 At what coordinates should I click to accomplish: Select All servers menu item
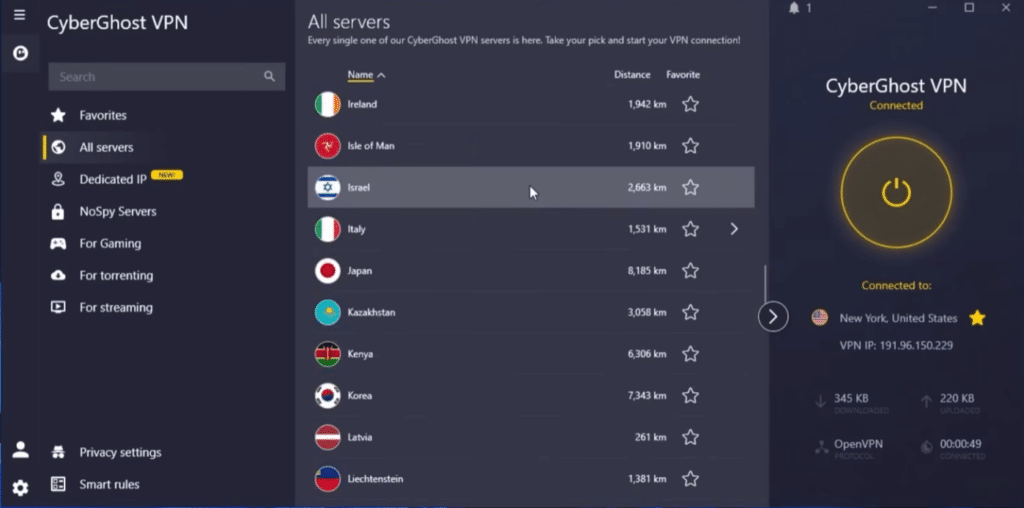pyautogui.click(x=106, y=148)
